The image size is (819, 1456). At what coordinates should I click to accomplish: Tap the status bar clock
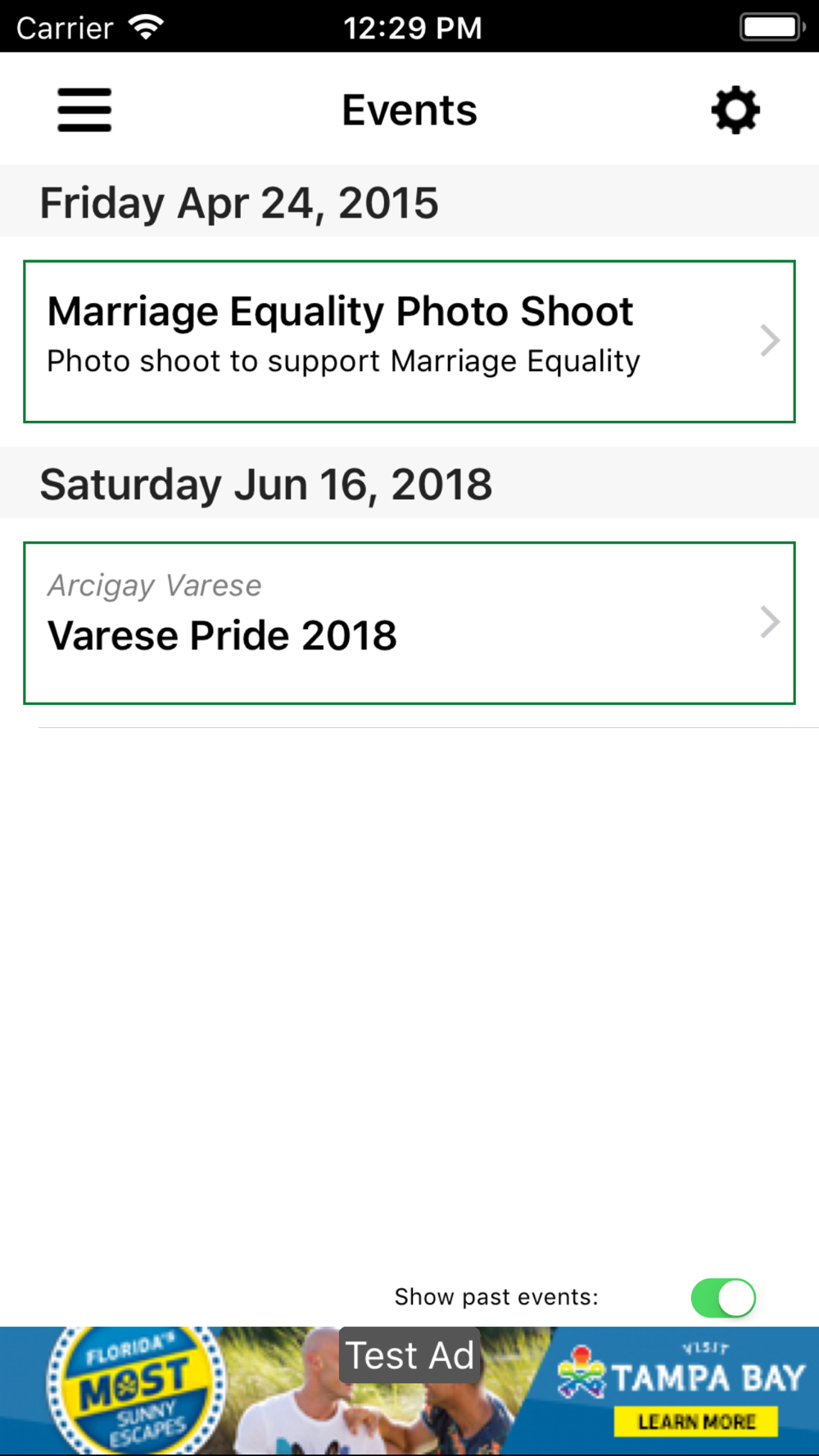[x=412, y=28]
